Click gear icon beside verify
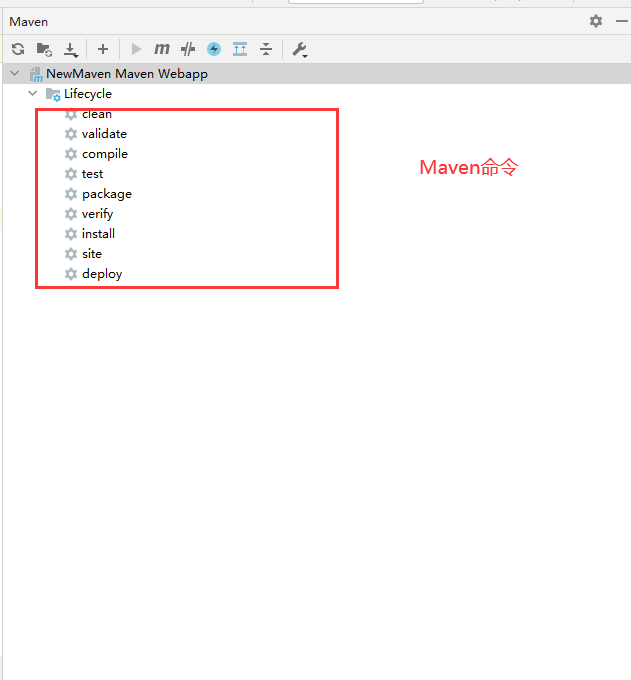Image resolution: width=631 pixels, height=680 pixels. tap(71, 214)
